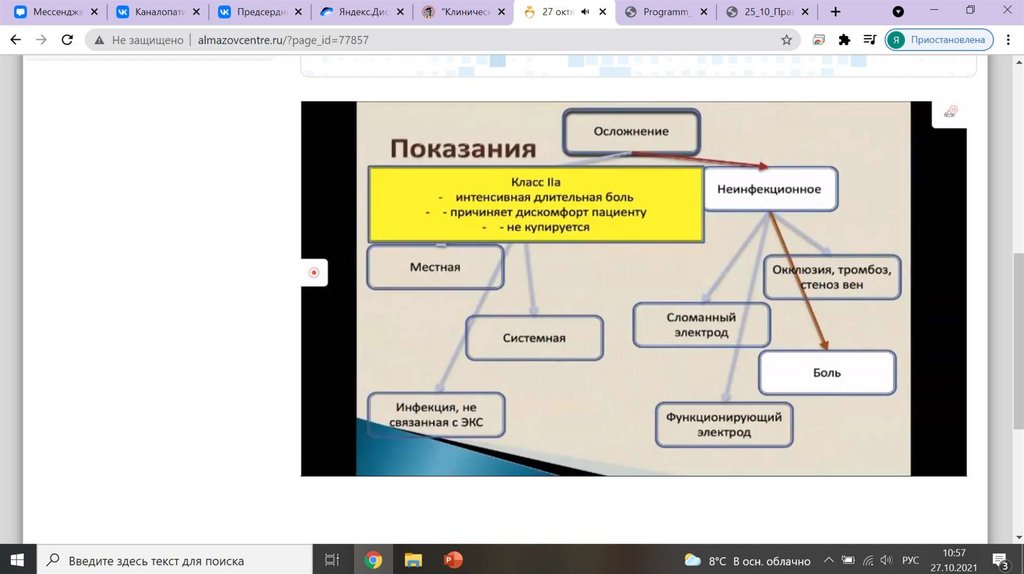Close the 25_10_Пра tab
Image resolution: width=1024 pixels, height=574 pixels.
coord(805,12)
